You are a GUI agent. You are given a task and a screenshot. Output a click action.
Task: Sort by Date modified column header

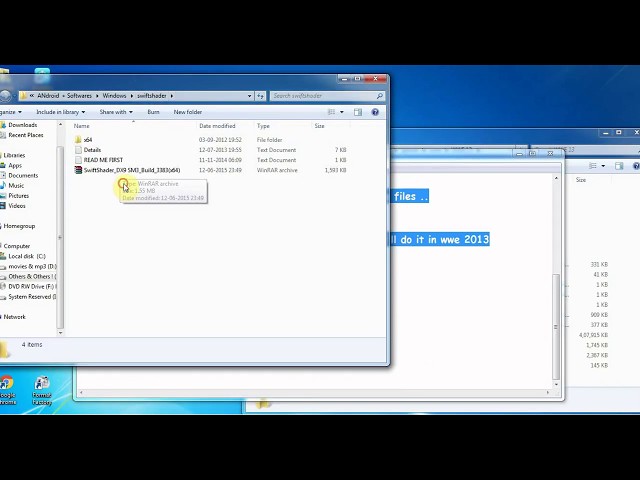point(217,126)
